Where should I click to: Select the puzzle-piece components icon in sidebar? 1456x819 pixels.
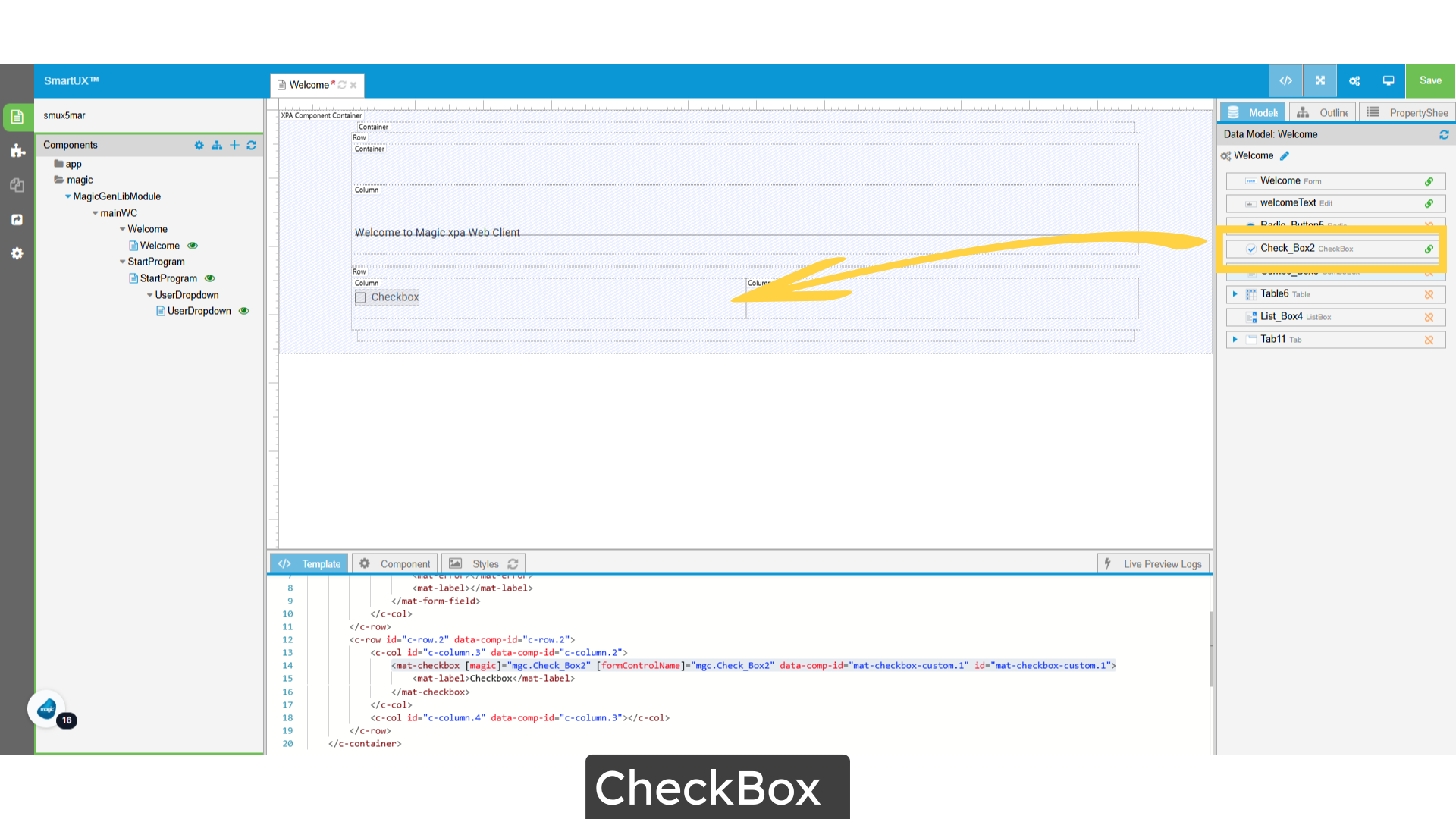[x=17, y=151]
